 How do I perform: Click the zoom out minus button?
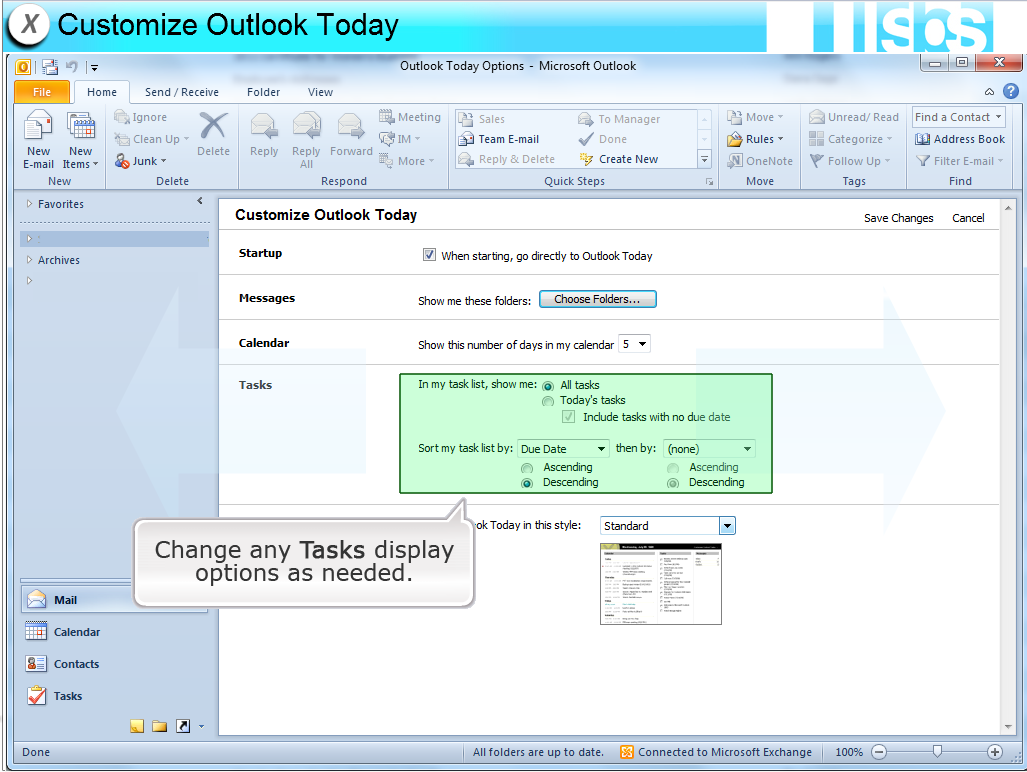click(879, 752)
